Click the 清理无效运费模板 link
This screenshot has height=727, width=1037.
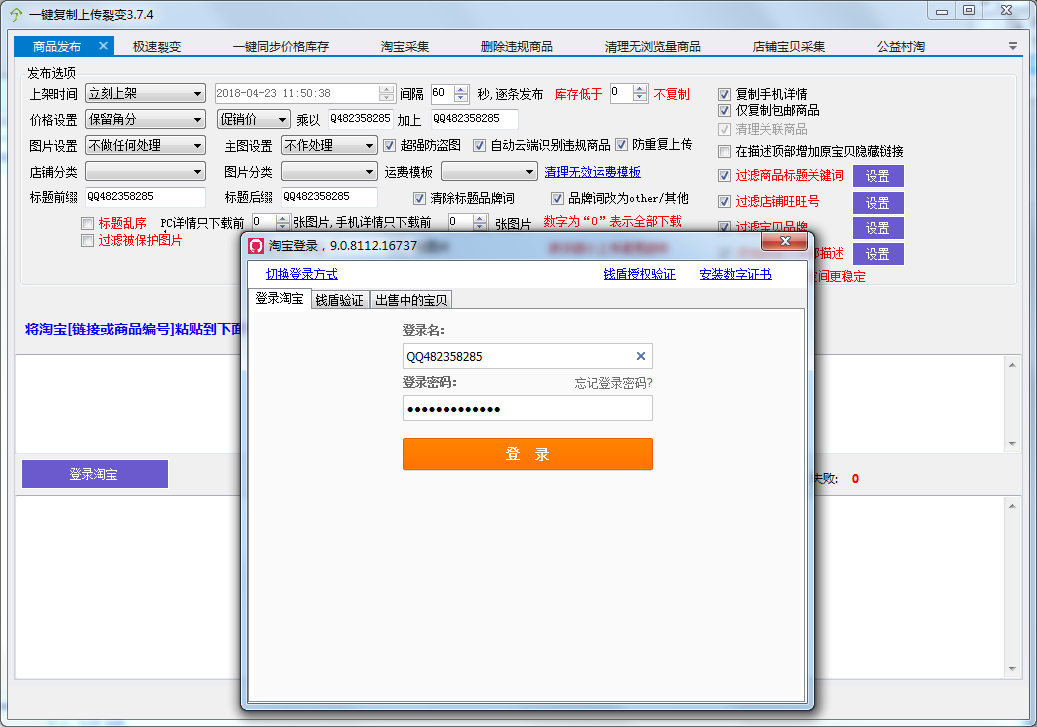pyautogui.click(x=592, y=172)
